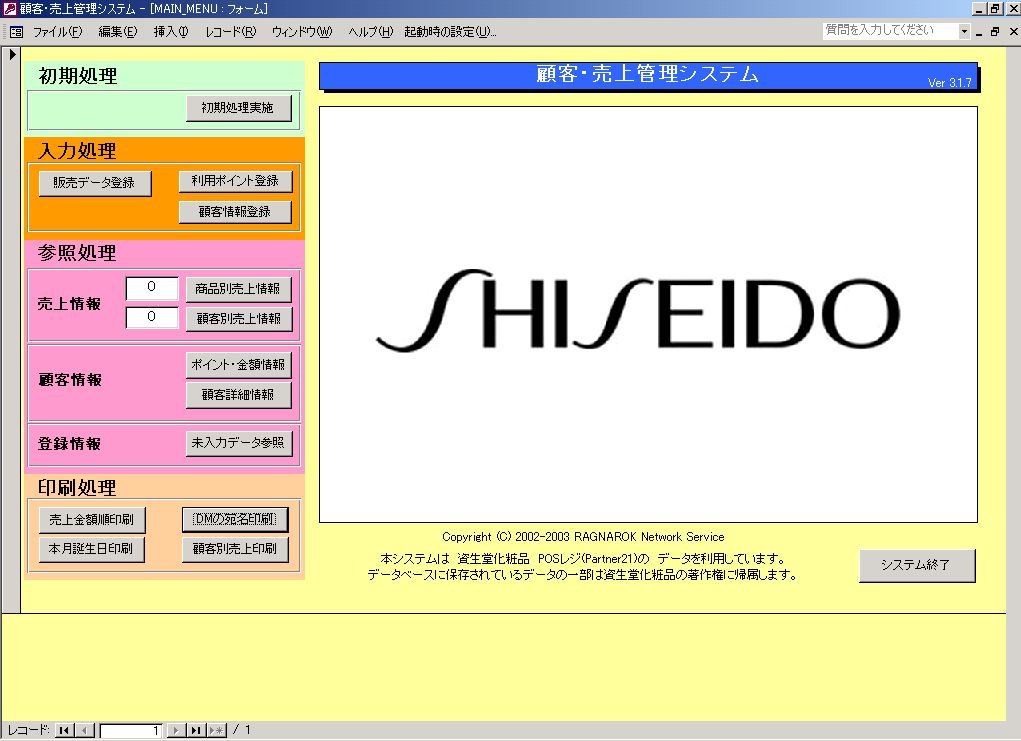Click the record number field in navigation bar

131,731
